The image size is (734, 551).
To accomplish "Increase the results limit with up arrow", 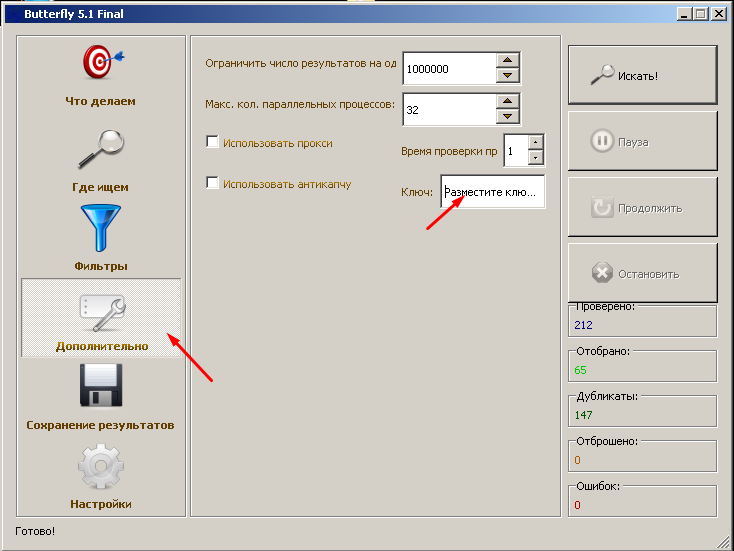I will point(508,60).
